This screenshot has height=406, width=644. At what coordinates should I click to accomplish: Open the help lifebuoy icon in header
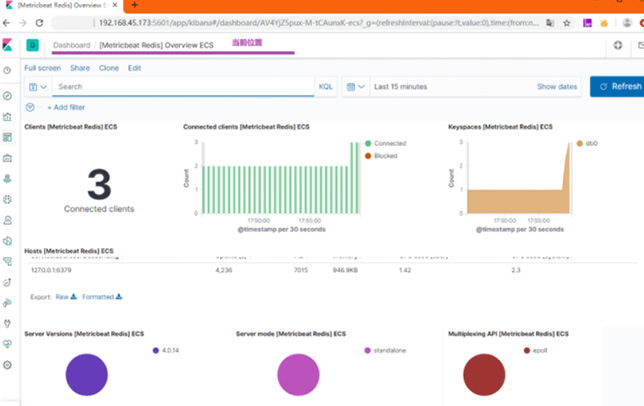tap(618, 45)
